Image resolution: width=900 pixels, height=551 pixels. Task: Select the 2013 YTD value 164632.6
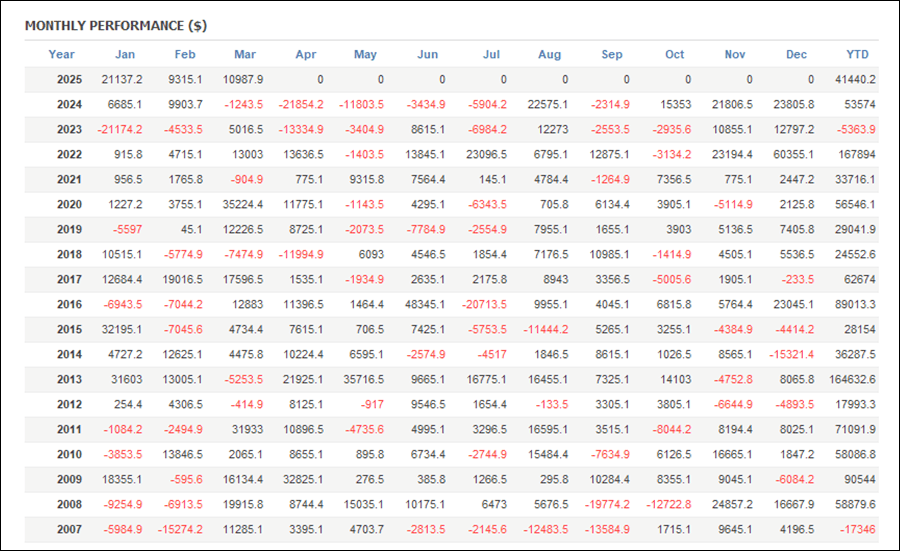[850, 379]
